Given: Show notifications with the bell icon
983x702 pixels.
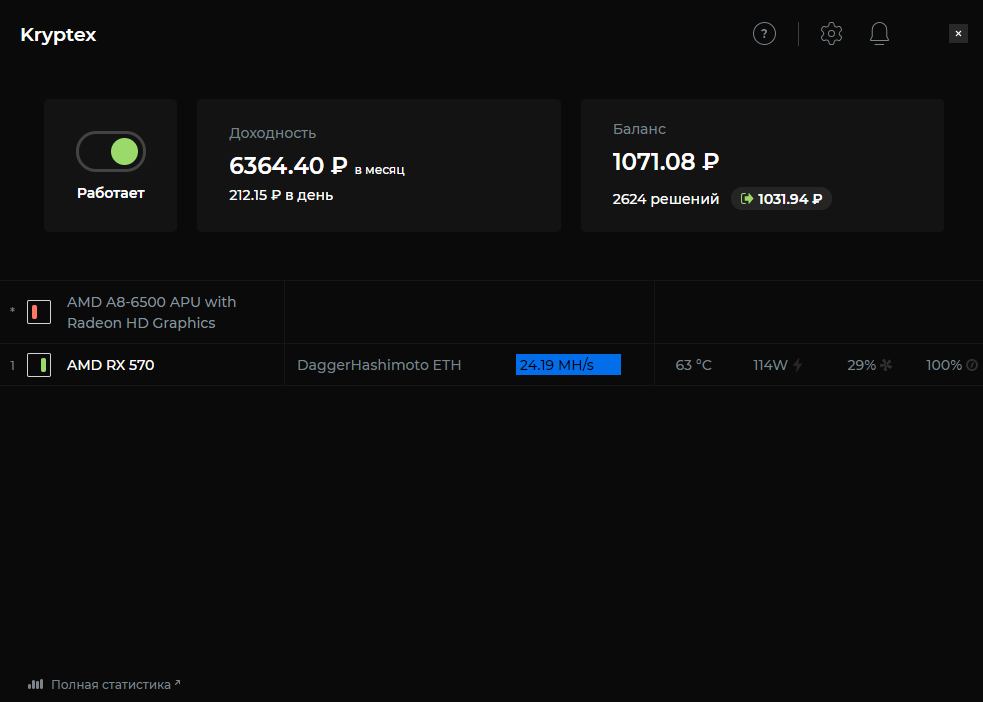Looking at the screenshot, I should 880,34.
